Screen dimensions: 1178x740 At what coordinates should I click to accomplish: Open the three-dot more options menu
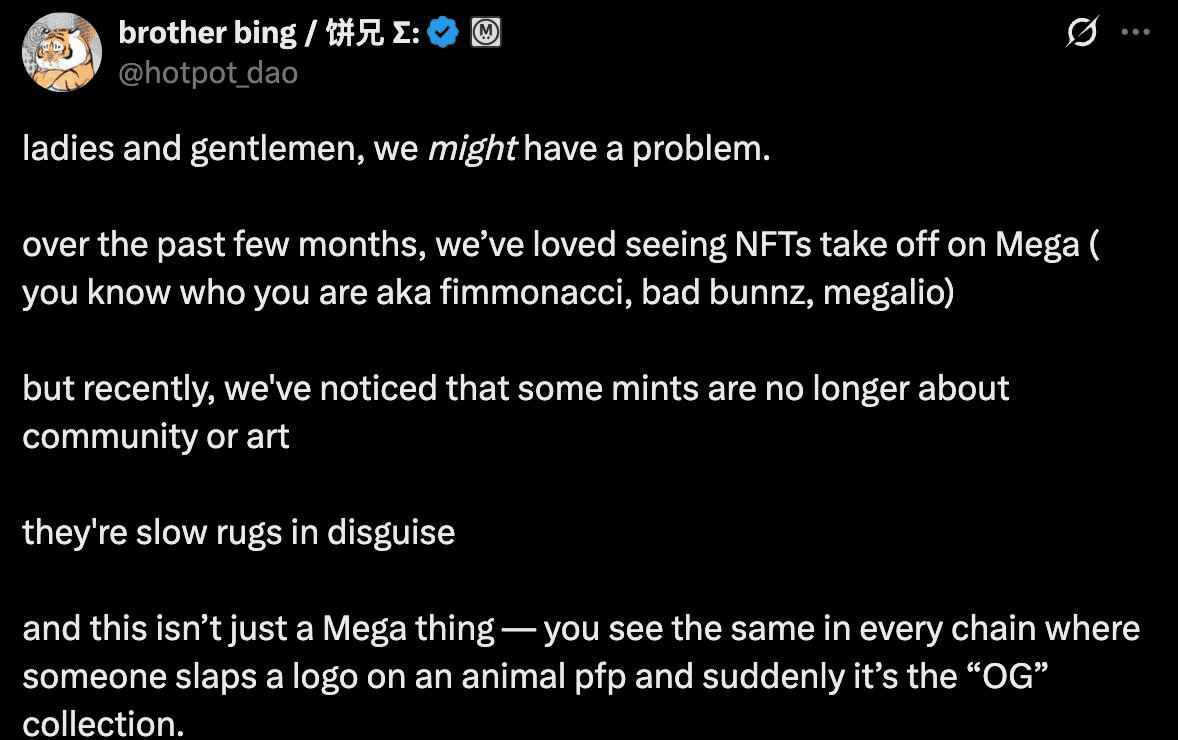[1135, 32]
